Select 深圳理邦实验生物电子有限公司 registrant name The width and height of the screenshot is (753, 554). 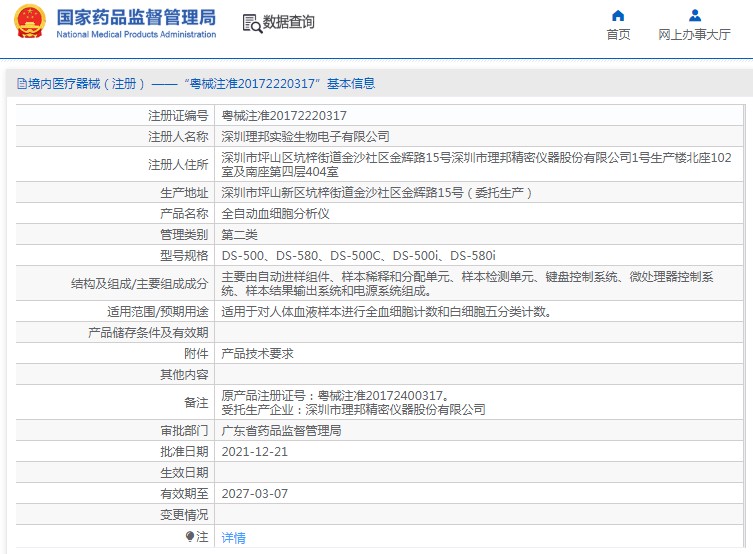(x=305, y=137)
